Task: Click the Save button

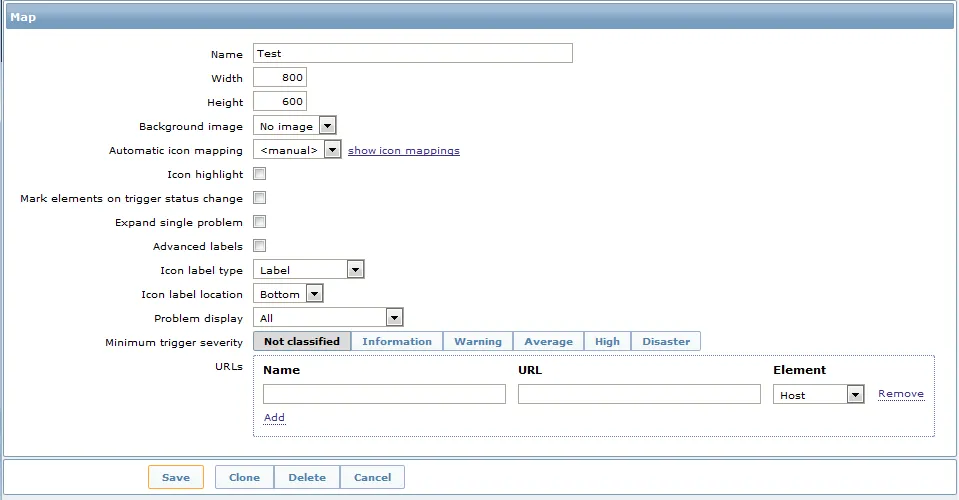Action: point(176,477)
